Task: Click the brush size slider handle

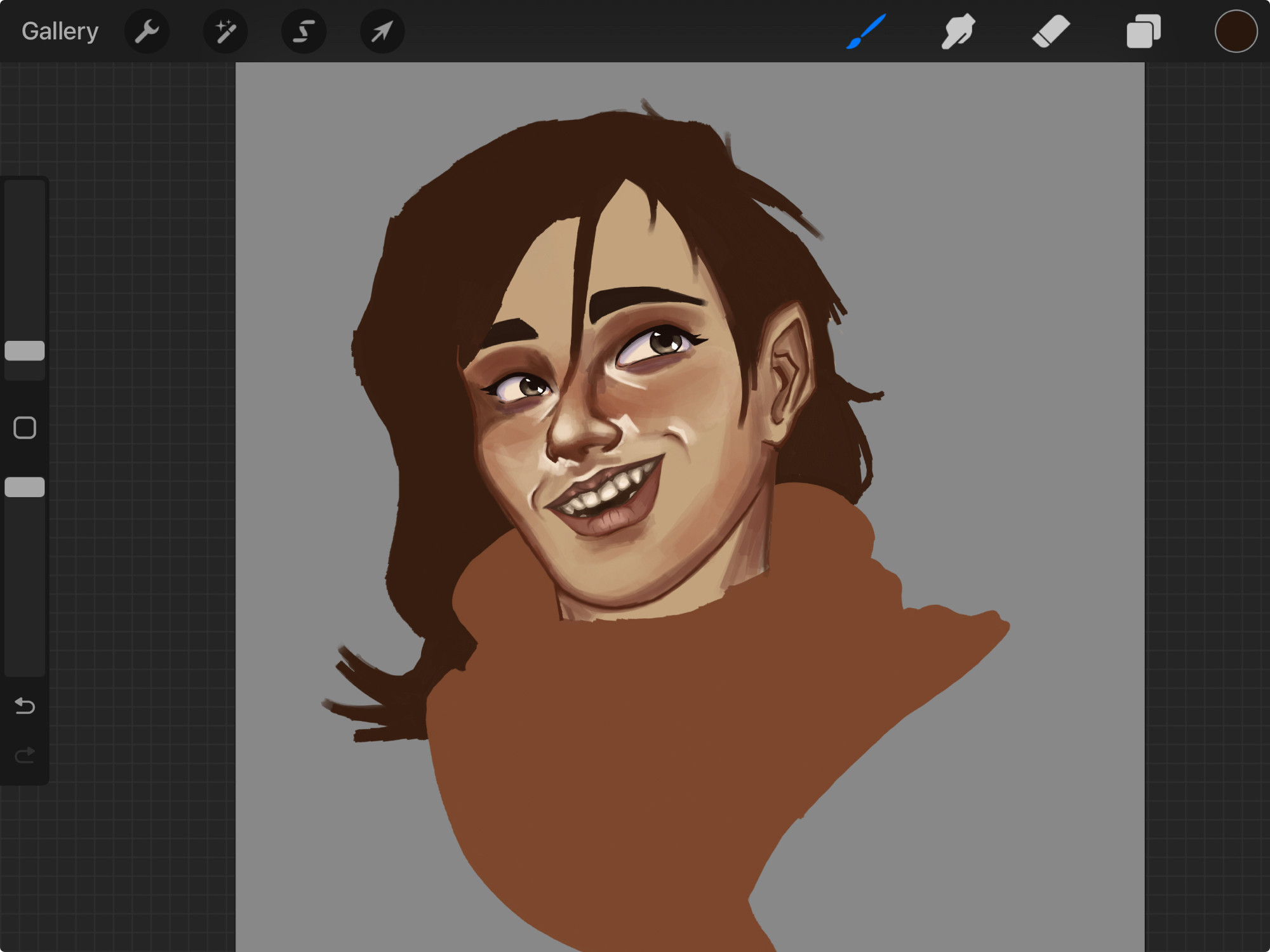Action: pos(25,350)
